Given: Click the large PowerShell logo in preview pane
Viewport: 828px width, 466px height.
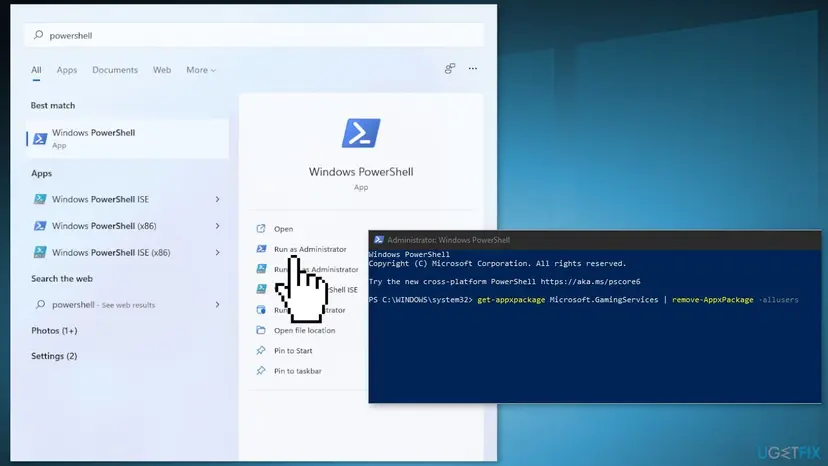Looking at the screenshot, I should 361,133.
